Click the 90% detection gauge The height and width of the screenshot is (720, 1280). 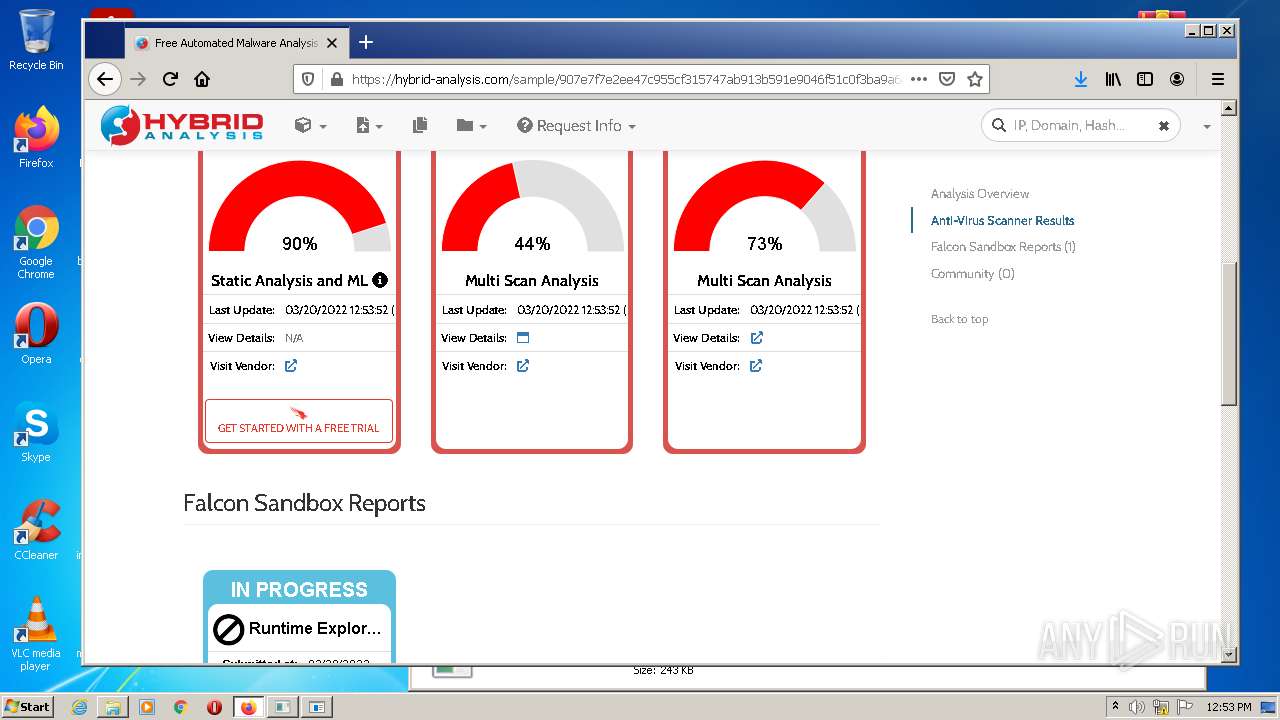point(299,207)
